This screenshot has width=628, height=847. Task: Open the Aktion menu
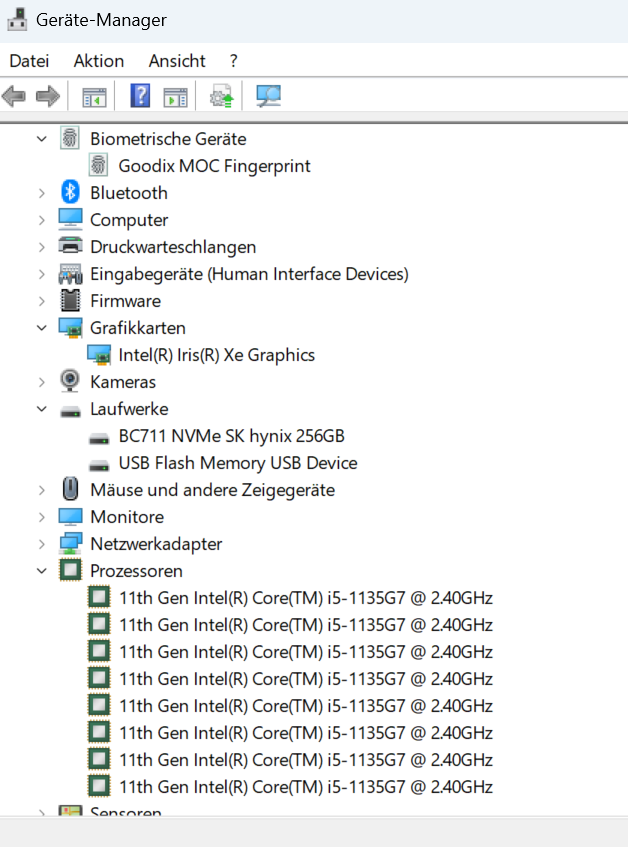99,60
